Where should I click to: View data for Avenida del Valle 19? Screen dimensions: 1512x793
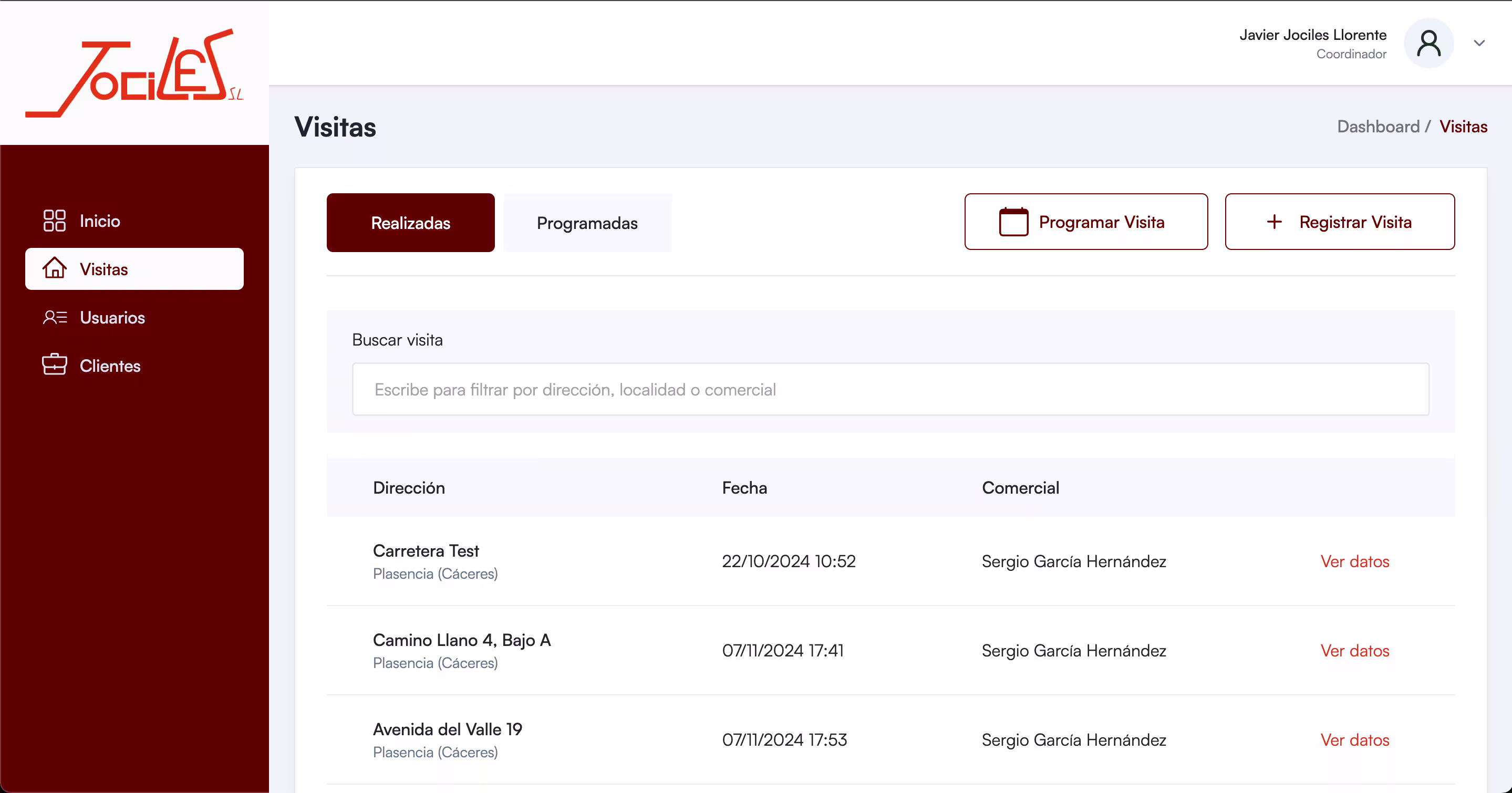click(1355, 739)
